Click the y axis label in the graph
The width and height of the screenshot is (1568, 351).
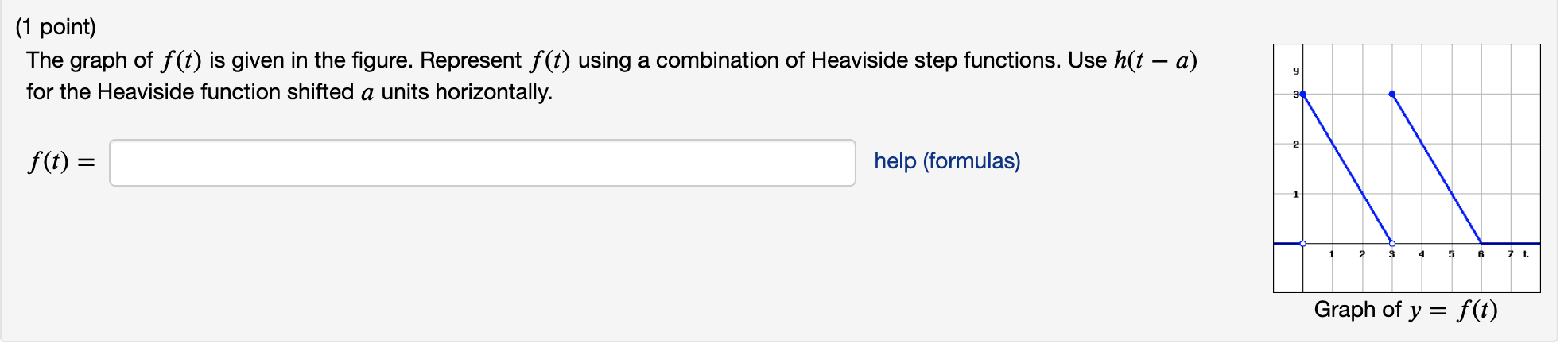tap(1295, 71)
